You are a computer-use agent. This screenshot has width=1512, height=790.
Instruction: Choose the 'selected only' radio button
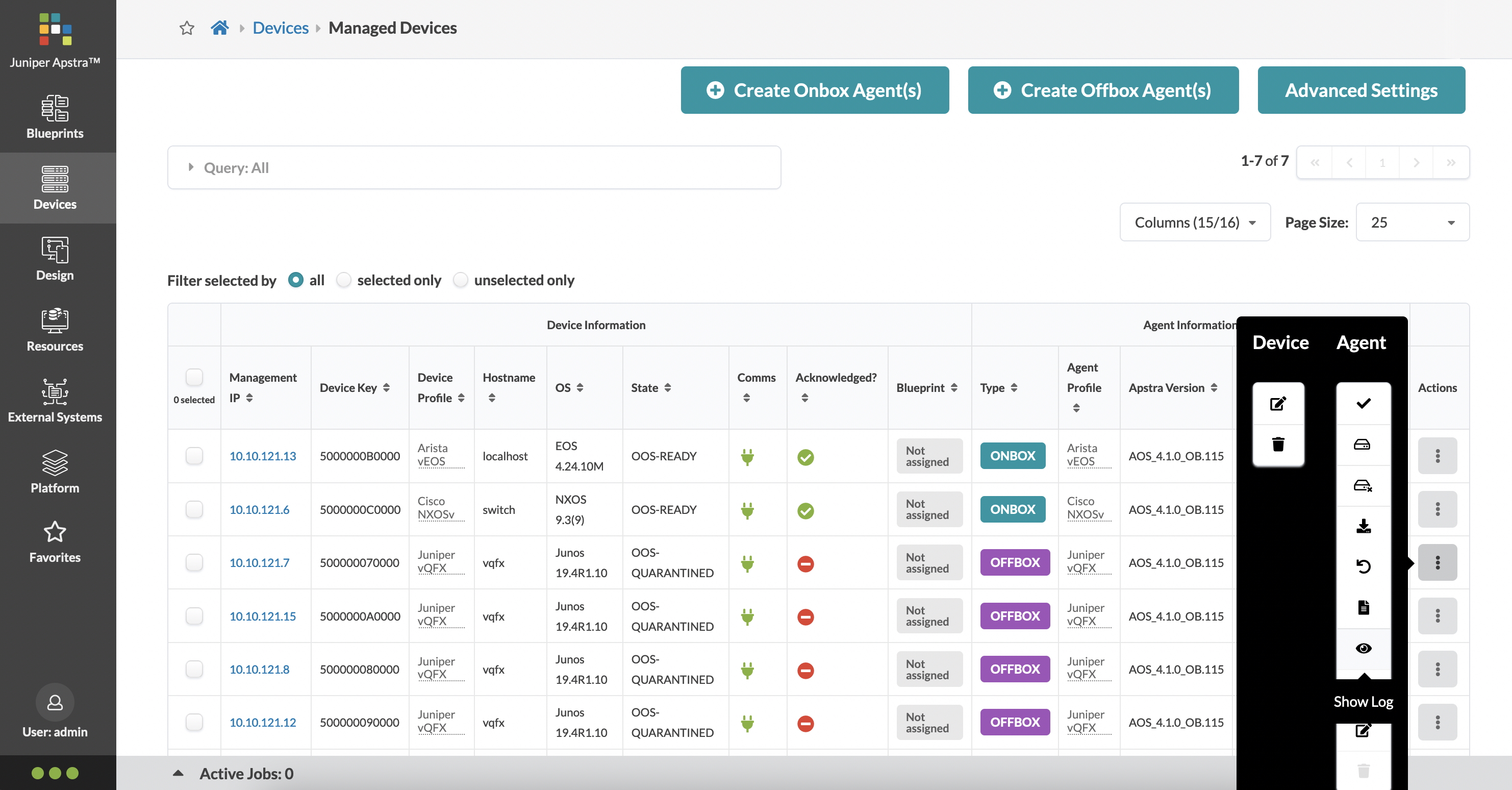pyautogui.click(x=344, y=280)
